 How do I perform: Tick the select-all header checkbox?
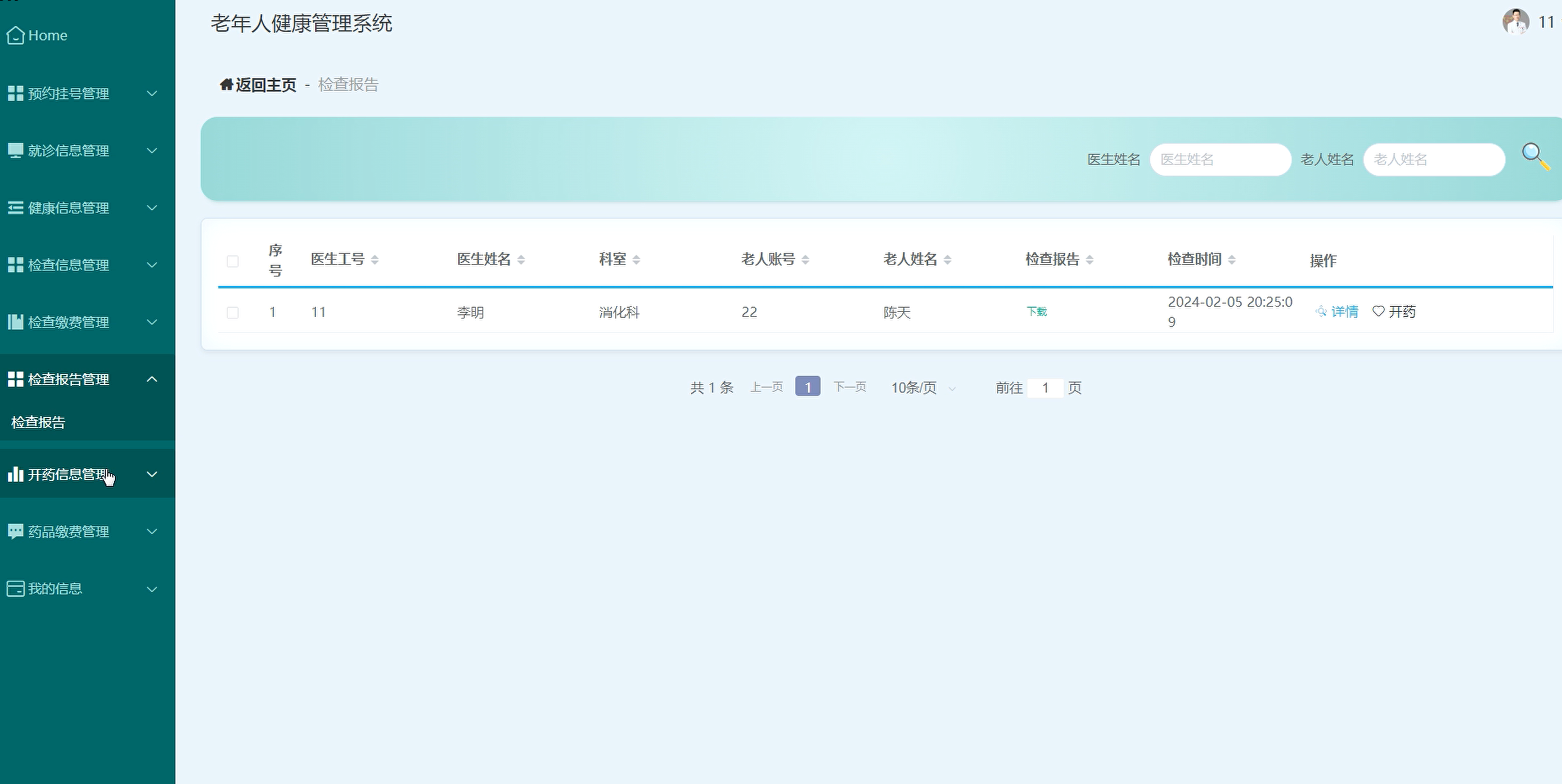[232, 262]
